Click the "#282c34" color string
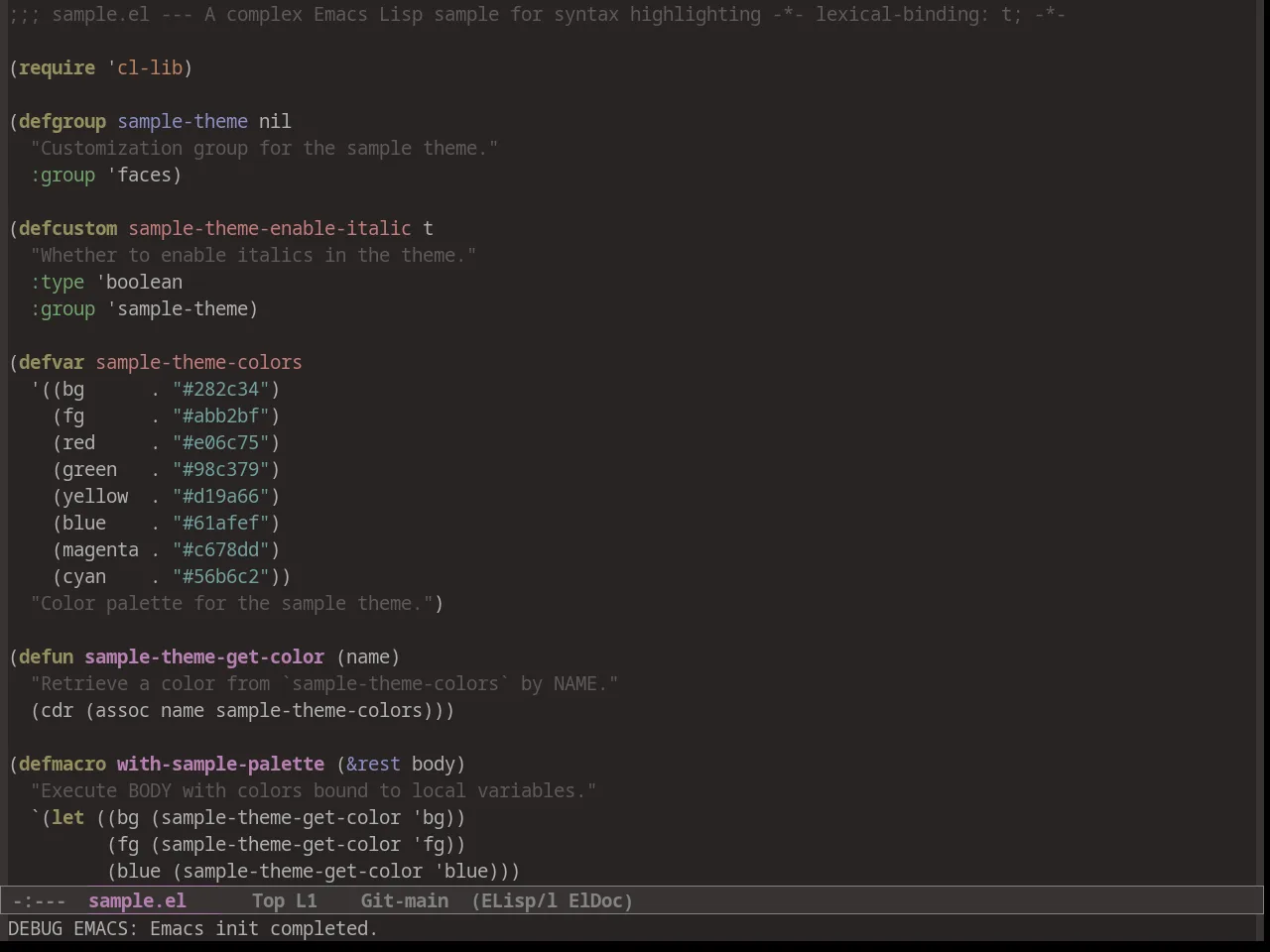The width and height of the screenshot is (1270, 952). point(221,389)
